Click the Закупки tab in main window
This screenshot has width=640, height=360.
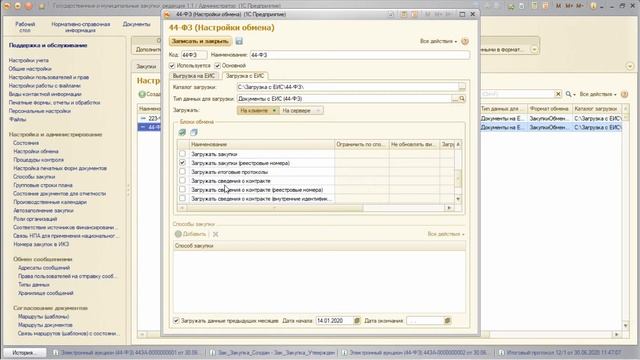tap(146, 66)
